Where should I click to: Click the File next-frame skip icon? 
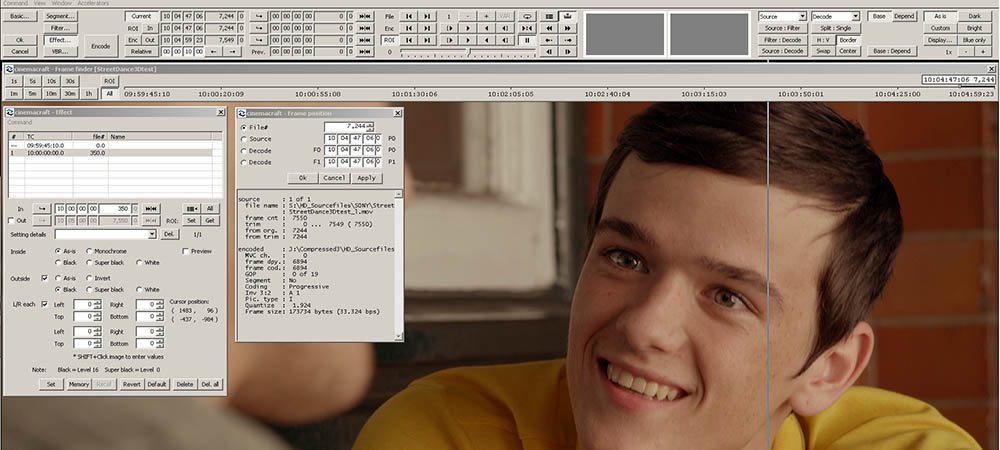point(428,16)
